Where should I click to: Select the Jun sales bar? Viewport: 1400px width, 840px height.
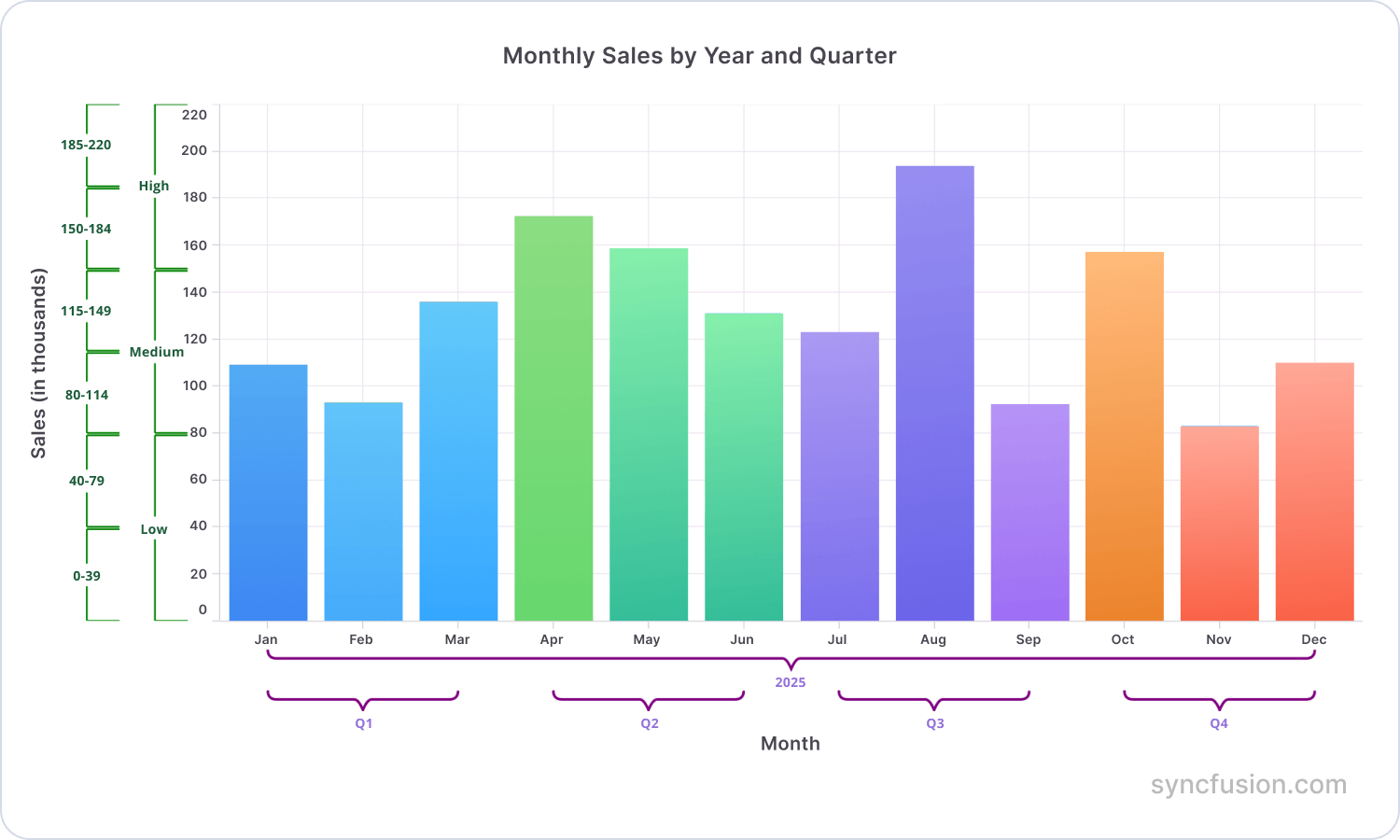tap(744, 467)
